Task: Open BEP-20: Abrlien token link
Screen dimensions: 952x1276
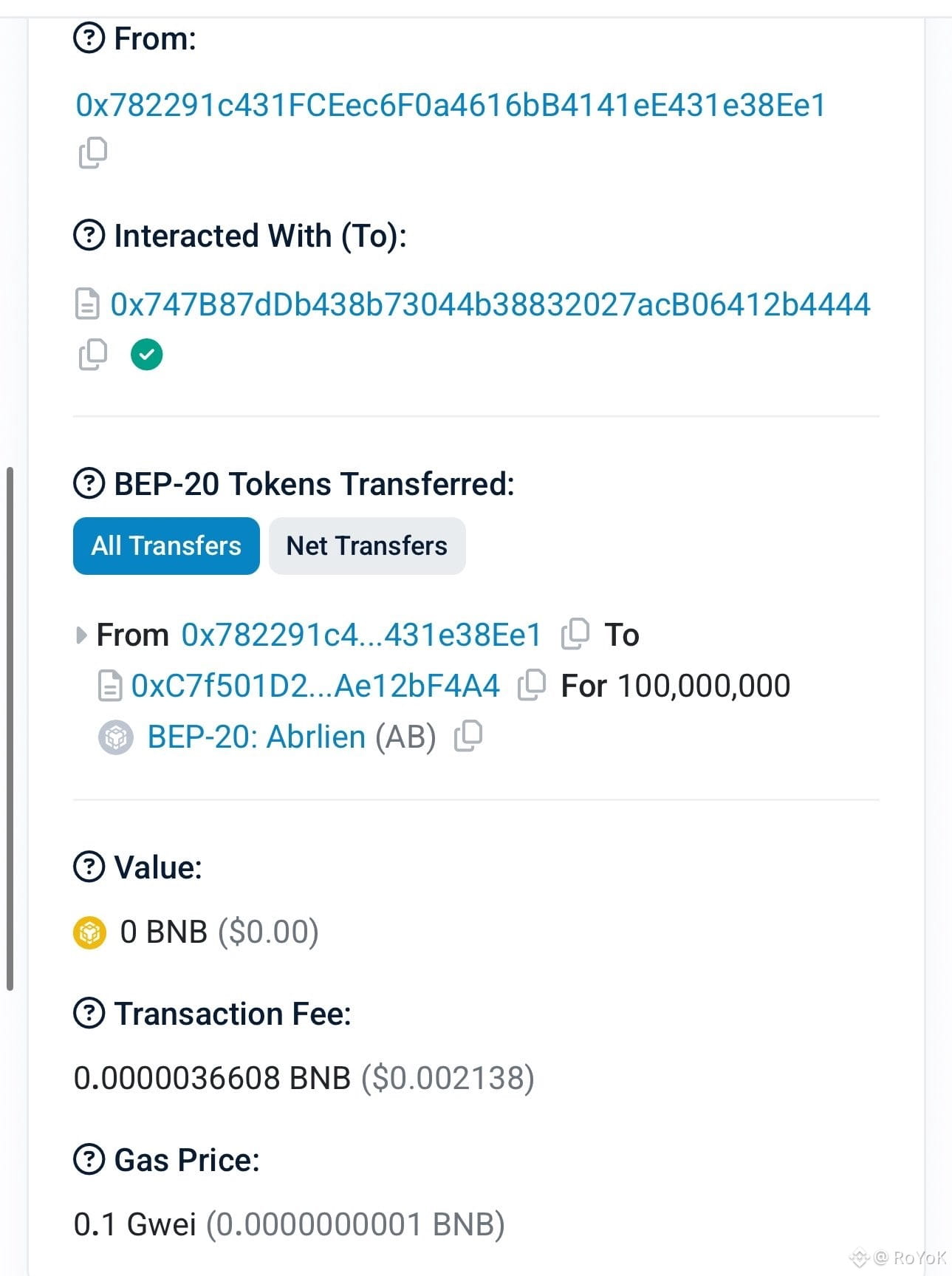Action: point(256,737)
